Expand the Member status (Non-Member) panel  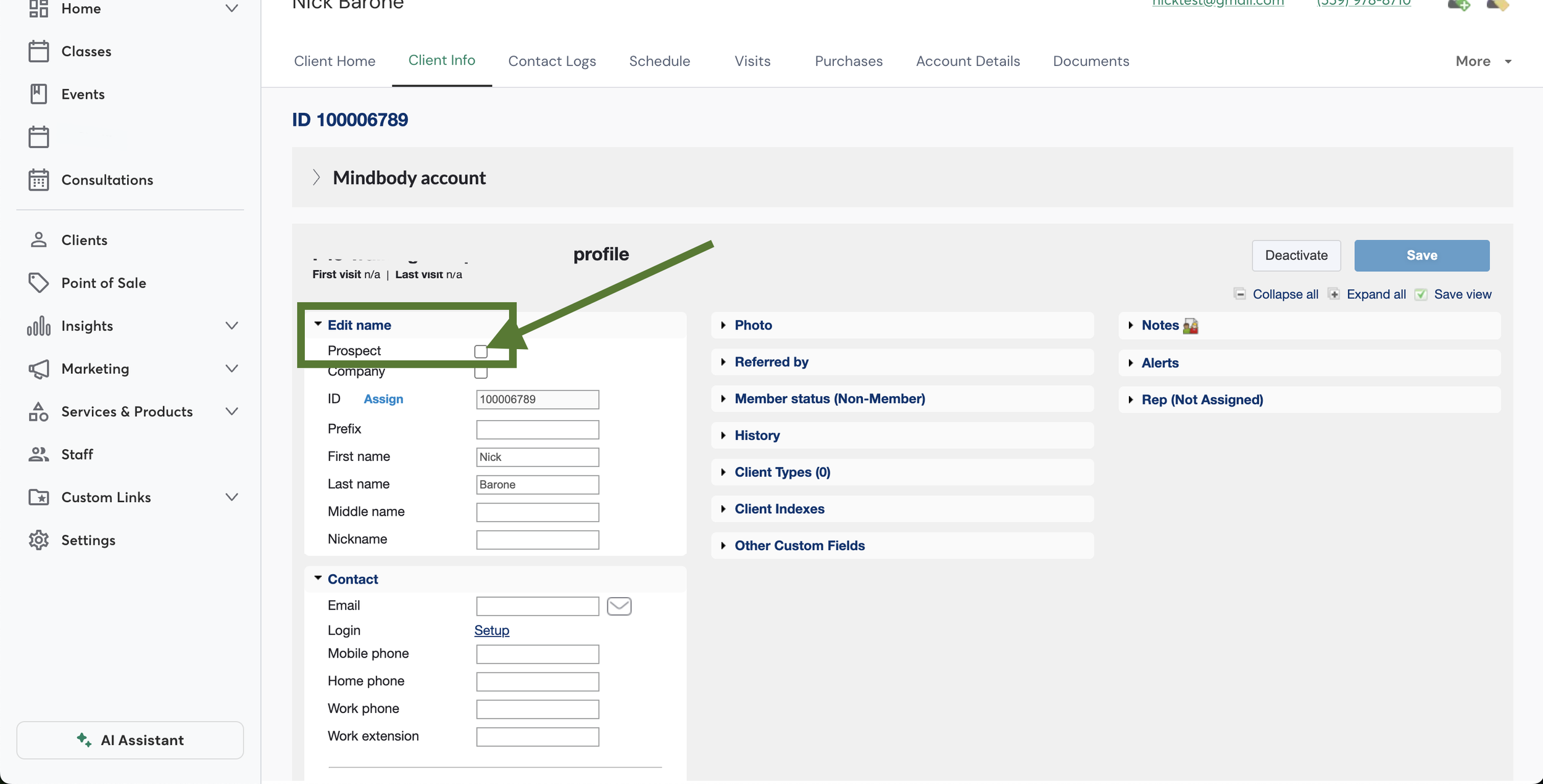(x=829, y=398)
